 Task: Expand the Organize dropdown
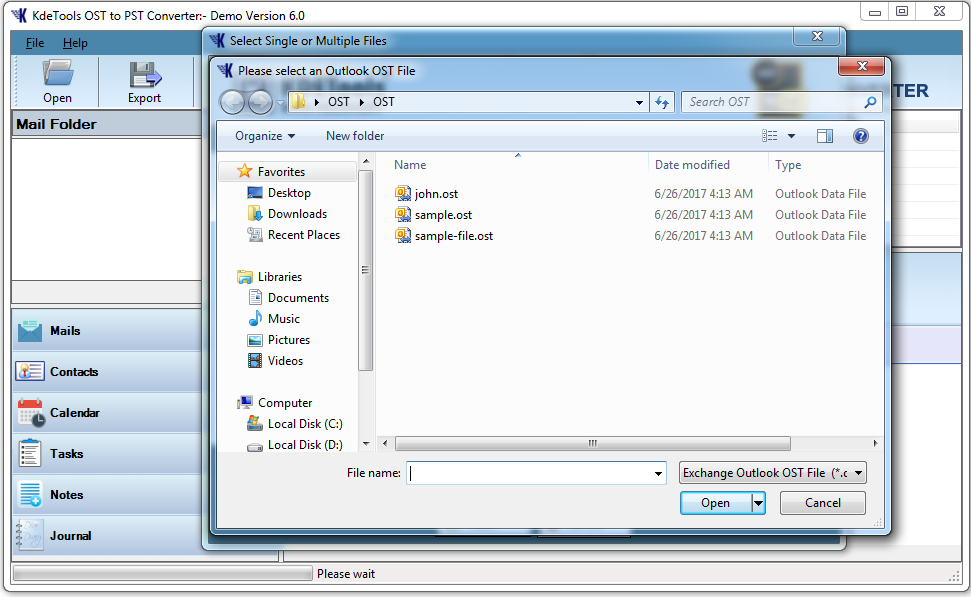click(265, 136)
